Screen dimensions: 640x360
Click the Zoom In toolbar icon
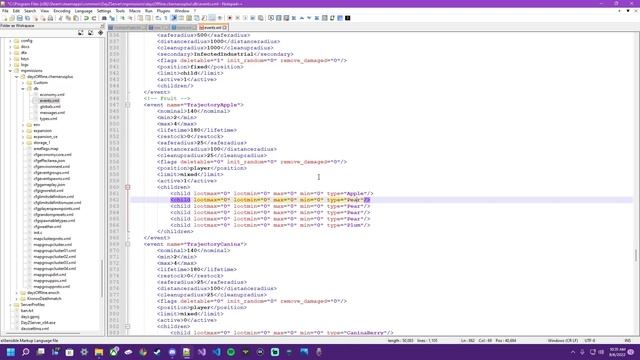(122, 18)
